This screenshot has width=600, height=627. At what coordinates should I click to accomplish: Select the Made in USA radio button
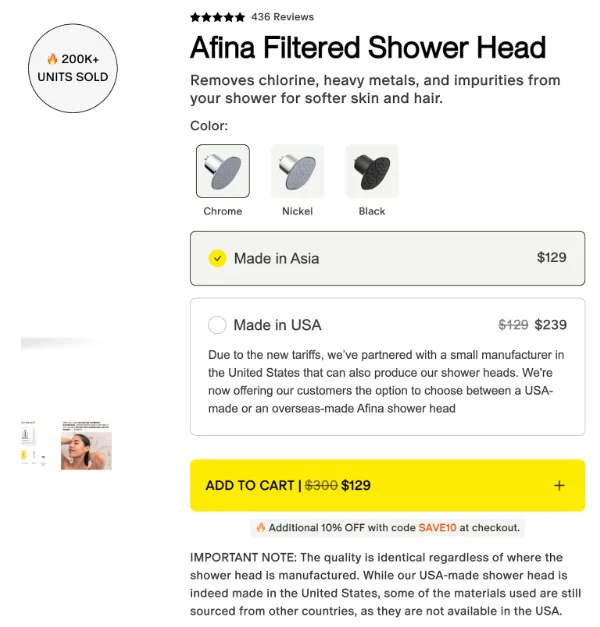tap(217, 325)
